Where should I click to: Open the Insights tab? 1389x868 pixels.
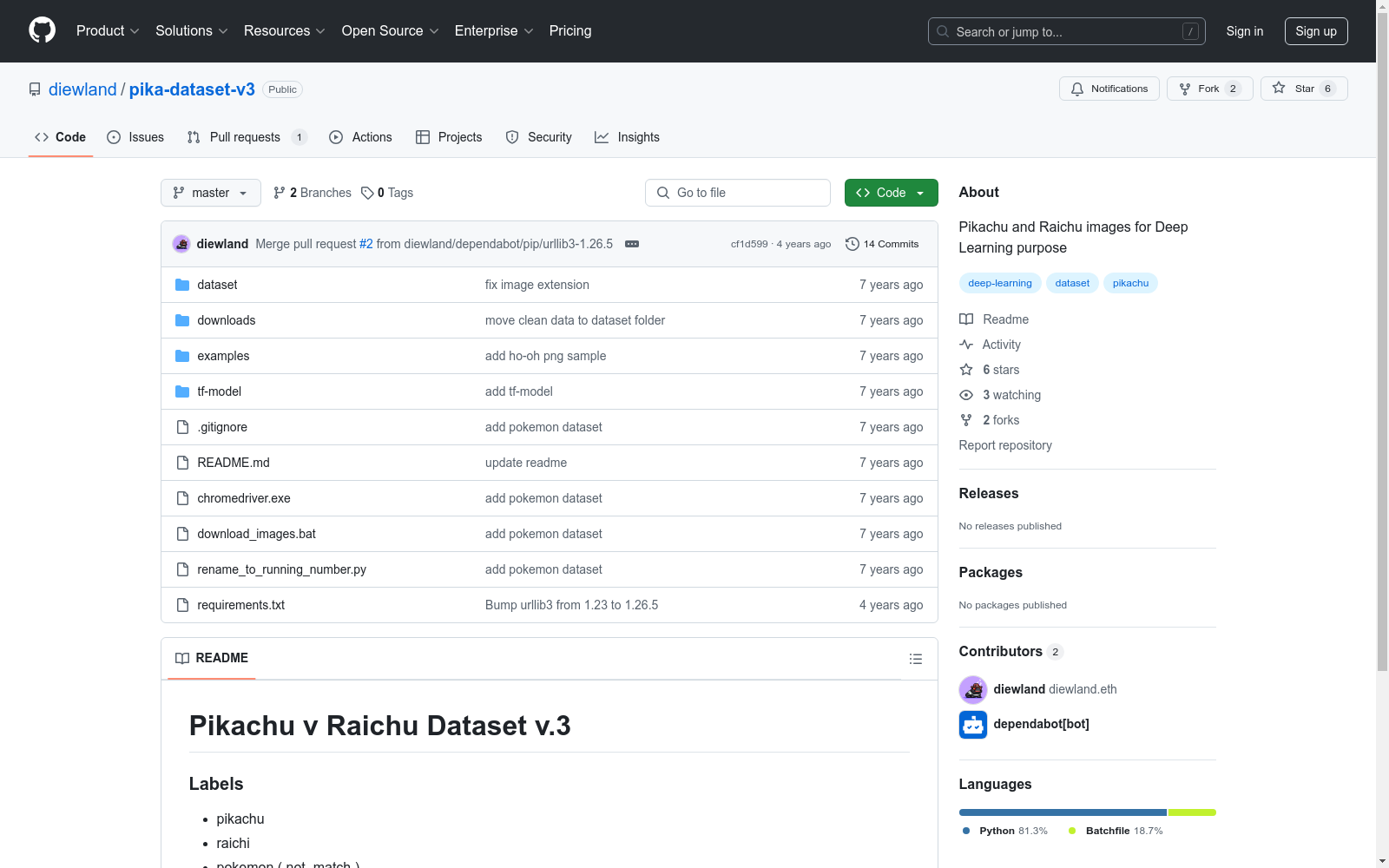point(627,137)
